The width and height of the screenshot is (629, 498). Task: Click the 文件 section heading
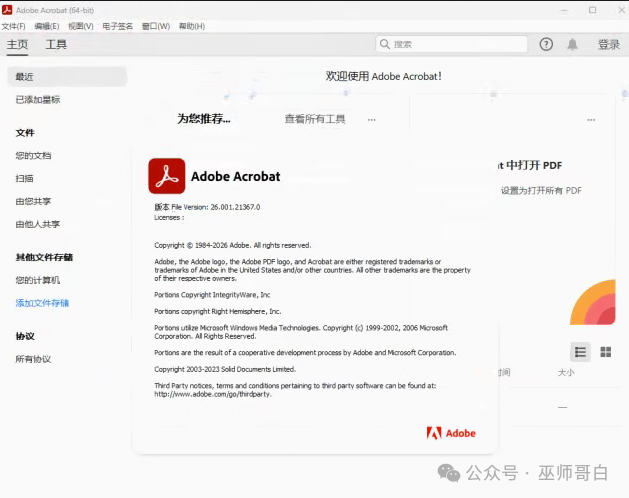[25, 133]
